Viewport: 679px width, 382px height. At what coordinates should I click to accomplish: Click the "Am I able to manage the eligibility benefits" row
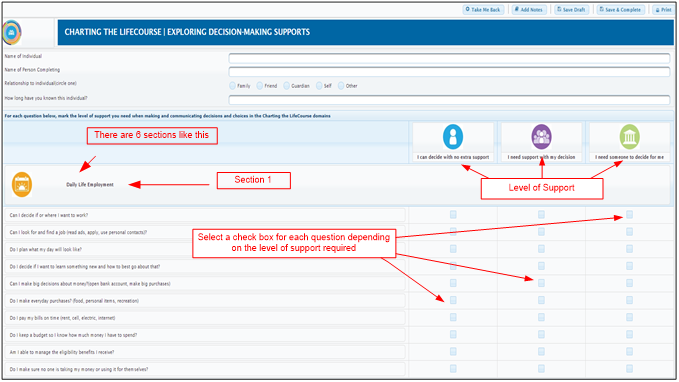pos(205,352)
